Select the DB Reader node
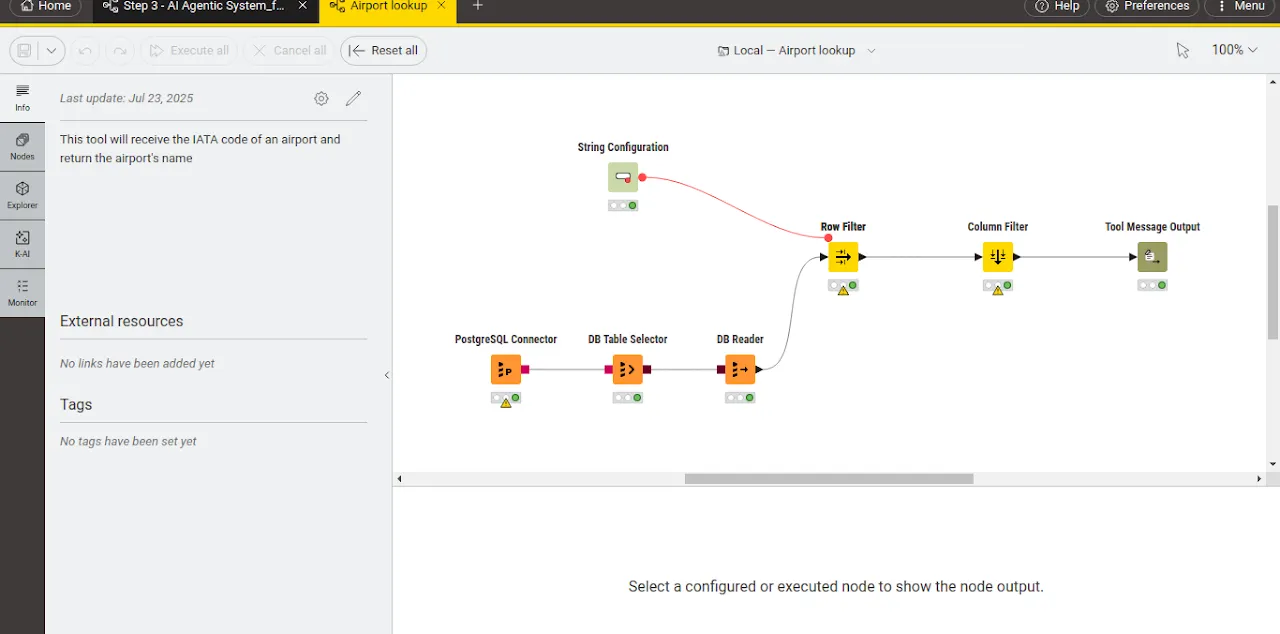 point(740,369)
